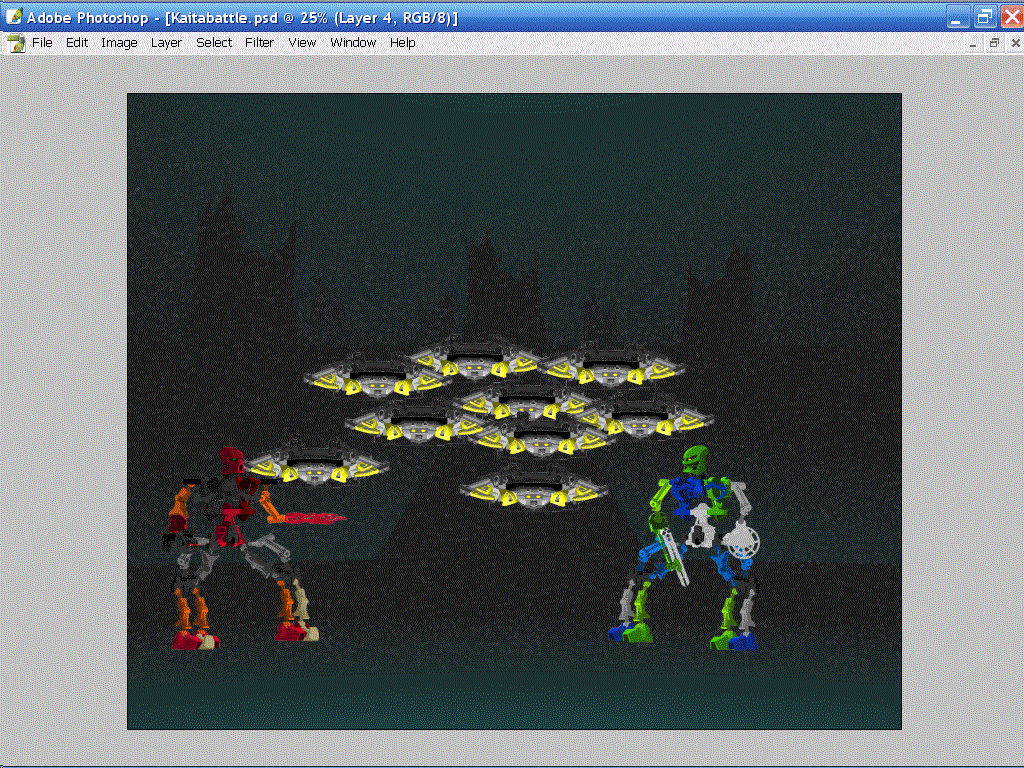Image resolution: width=1024 pixels, height=768 pixels.
Task: Restore down the Kaitabattle.psd document window
Action: 994,44
